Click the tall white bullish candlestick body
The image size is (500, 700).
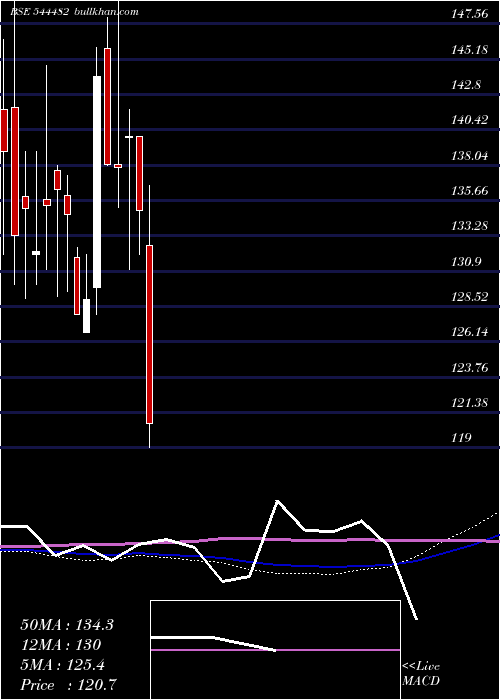pos(97,182)
